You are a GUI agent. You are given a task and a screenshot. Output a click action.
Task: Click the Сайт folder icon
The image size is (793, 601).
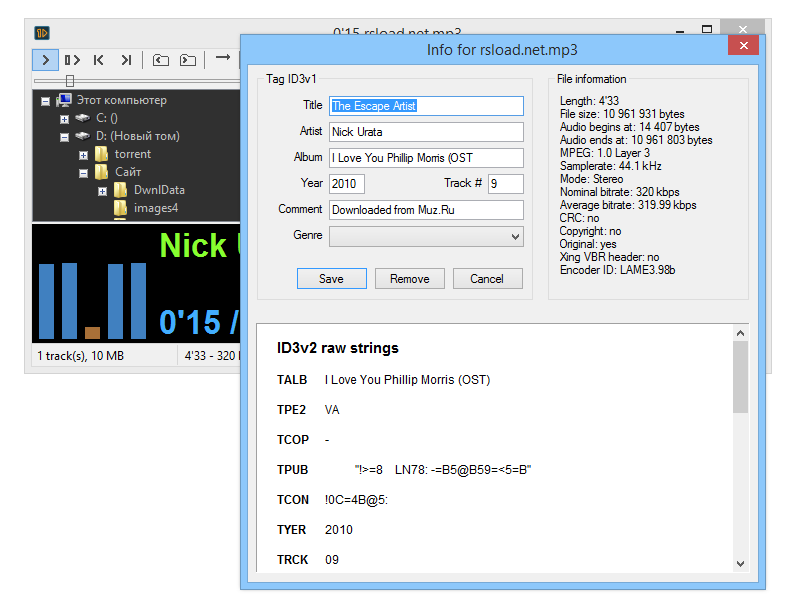102,172
